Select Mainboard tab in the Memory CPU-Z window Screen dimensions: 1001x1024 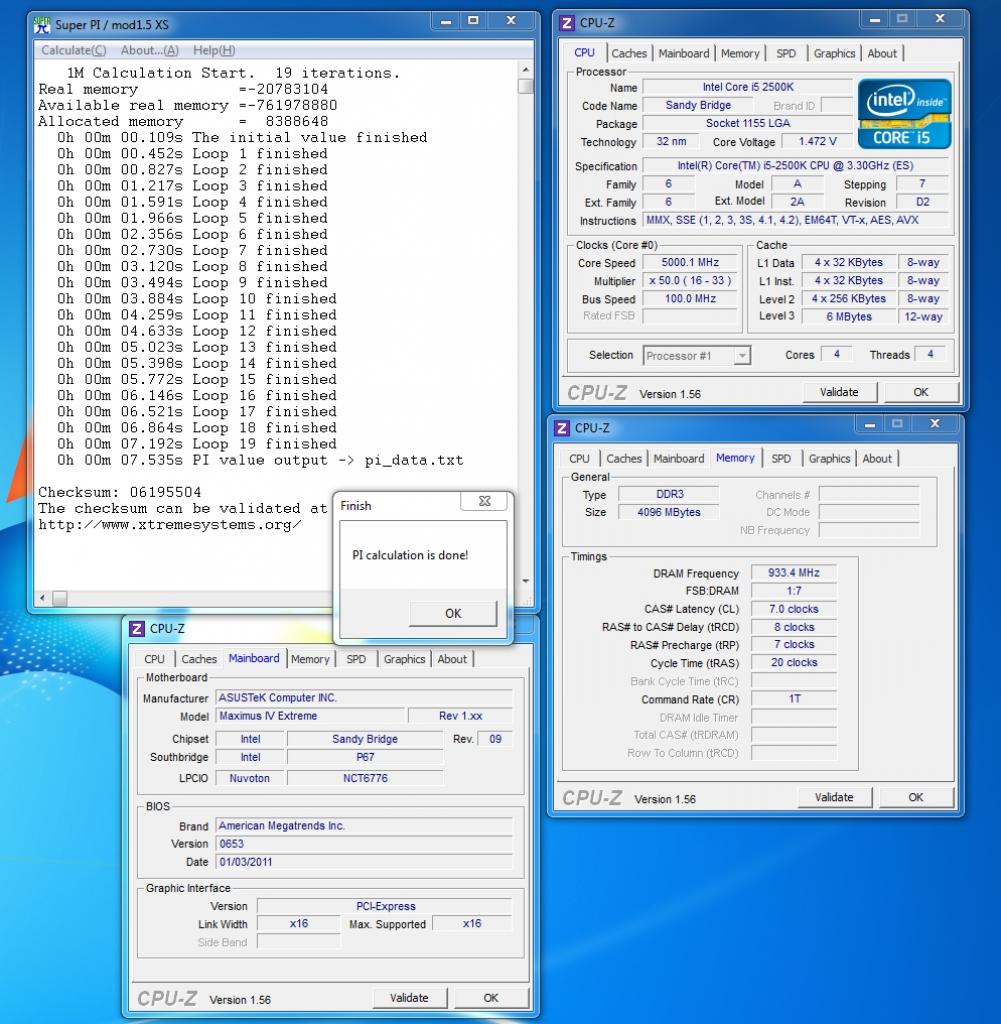[678, 458]
